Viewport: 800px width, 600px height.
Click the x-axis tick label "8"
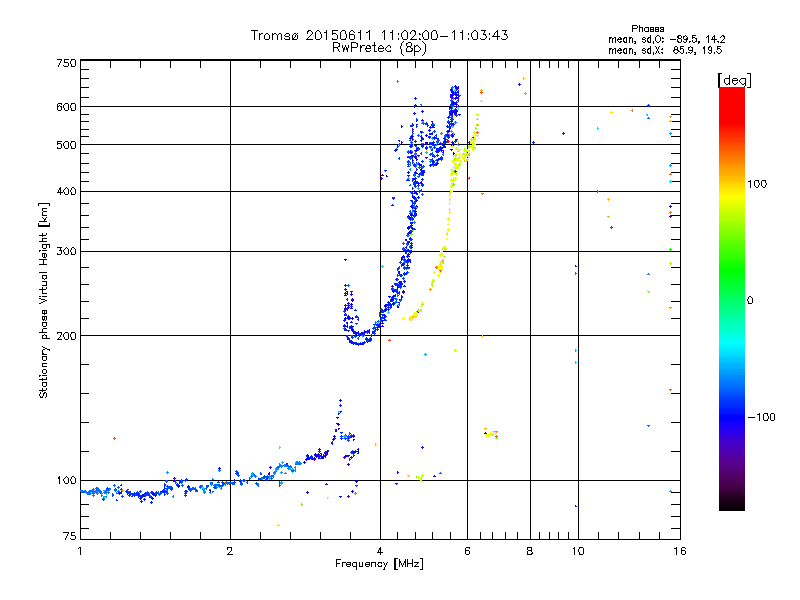point(530,551)
